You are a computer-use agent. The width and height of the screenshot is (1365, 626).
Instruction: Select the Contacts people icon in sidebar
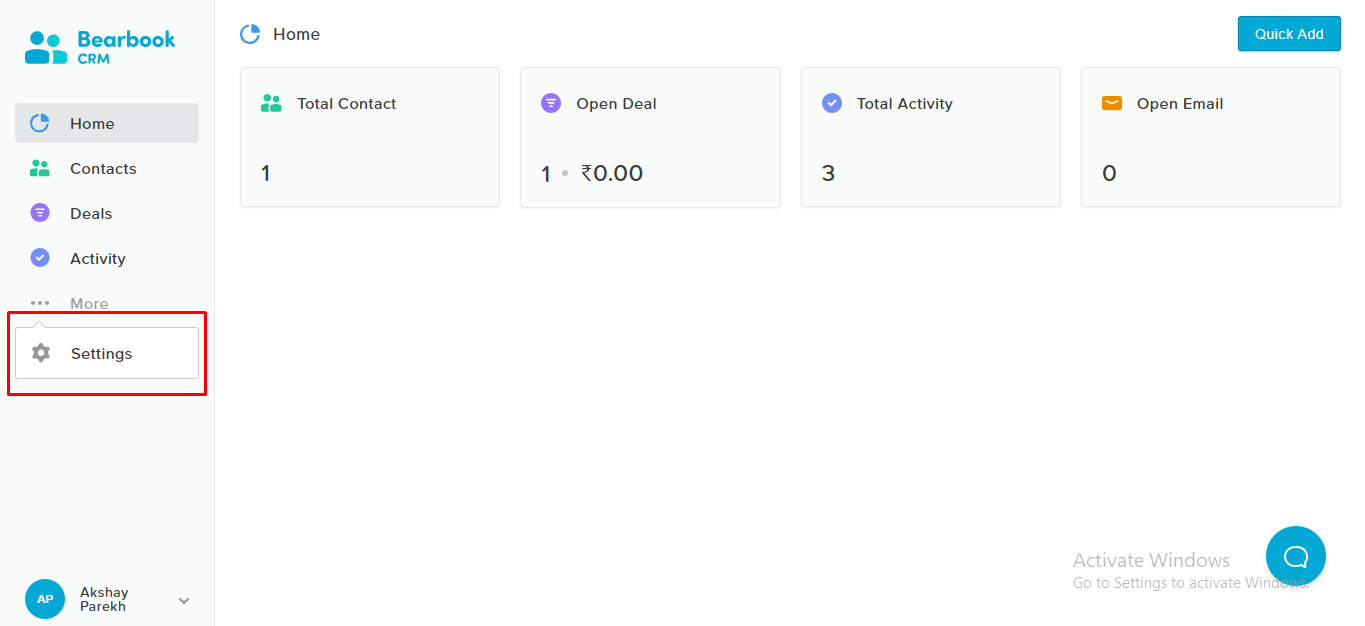(40, 168)
